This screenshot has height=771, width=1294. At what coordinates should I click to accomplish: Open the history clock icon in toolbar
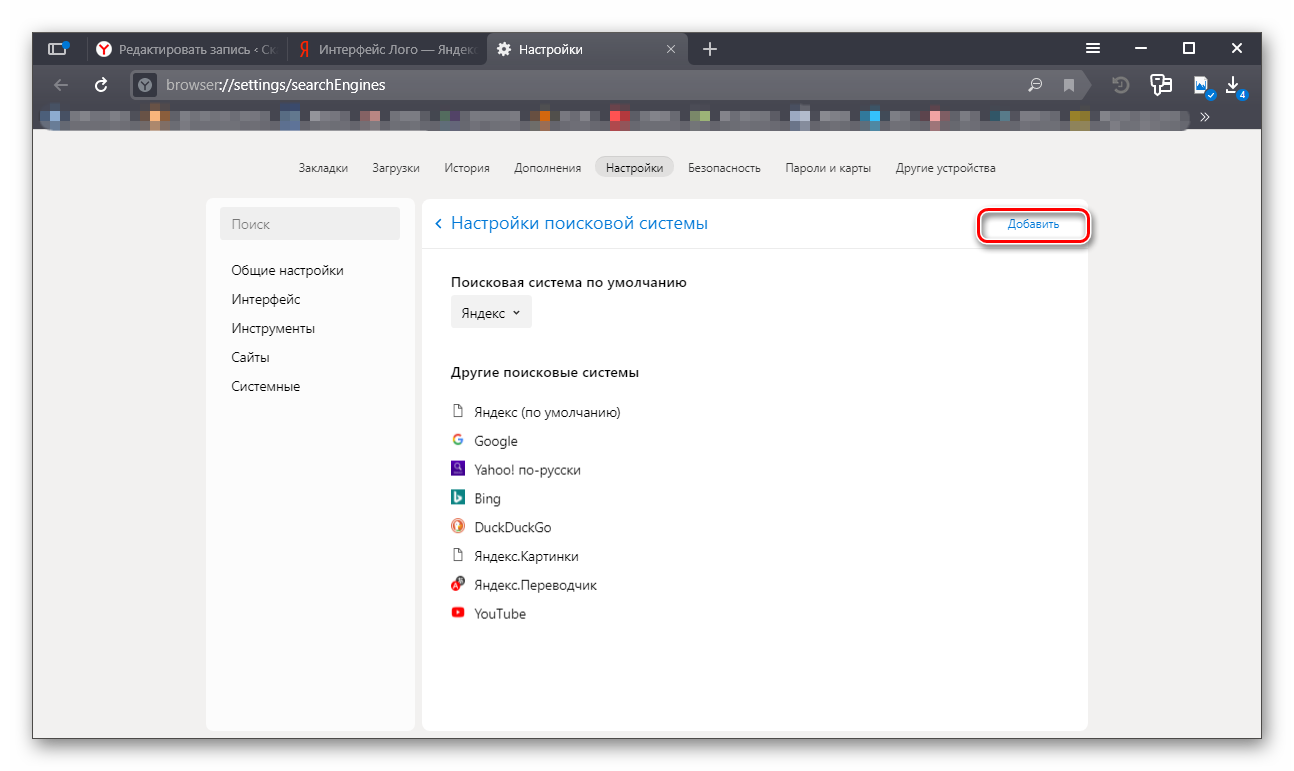[x=1121, y=85]
